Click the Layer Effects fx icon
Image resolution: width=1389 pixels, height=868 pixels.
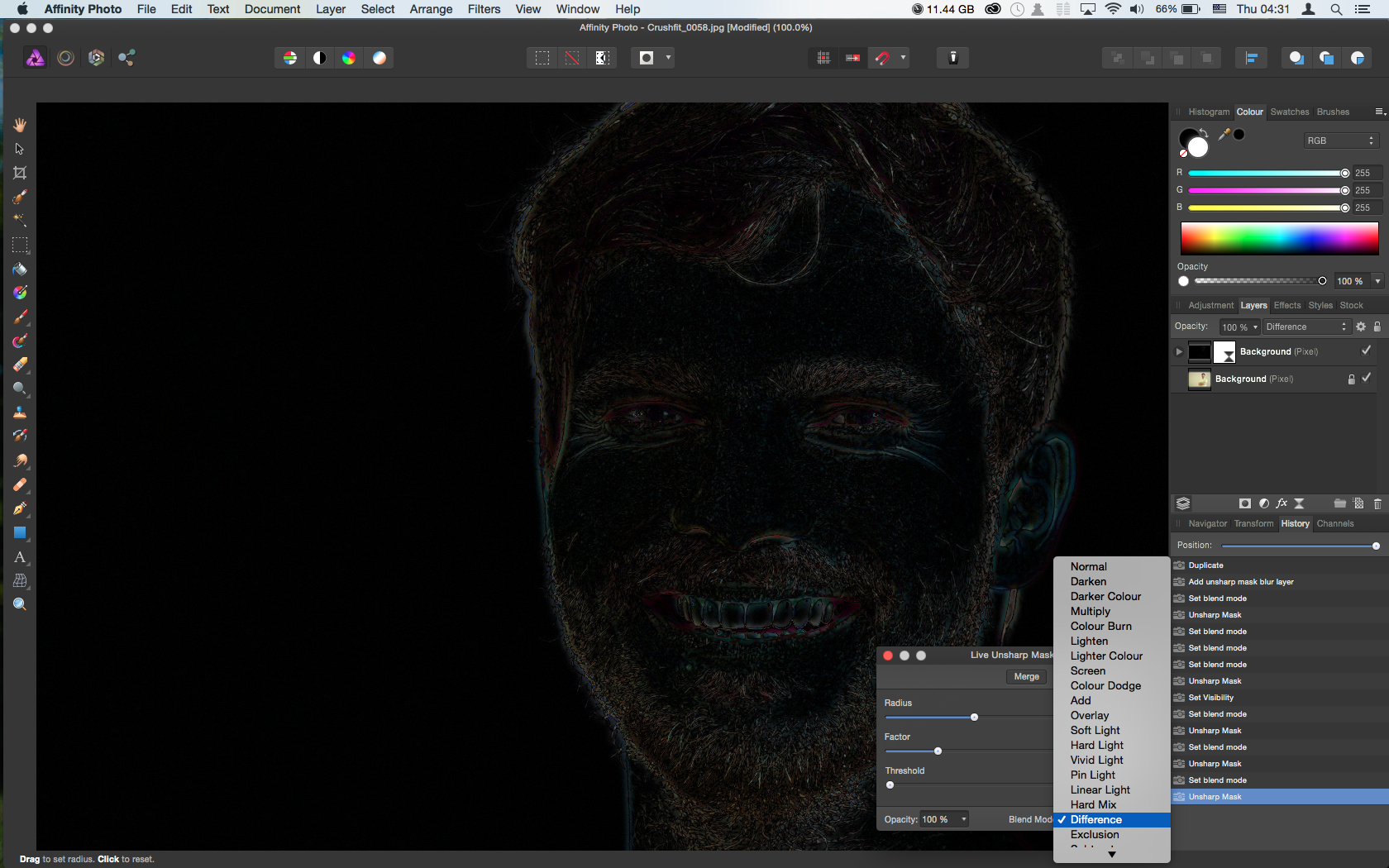point(1282,503)
